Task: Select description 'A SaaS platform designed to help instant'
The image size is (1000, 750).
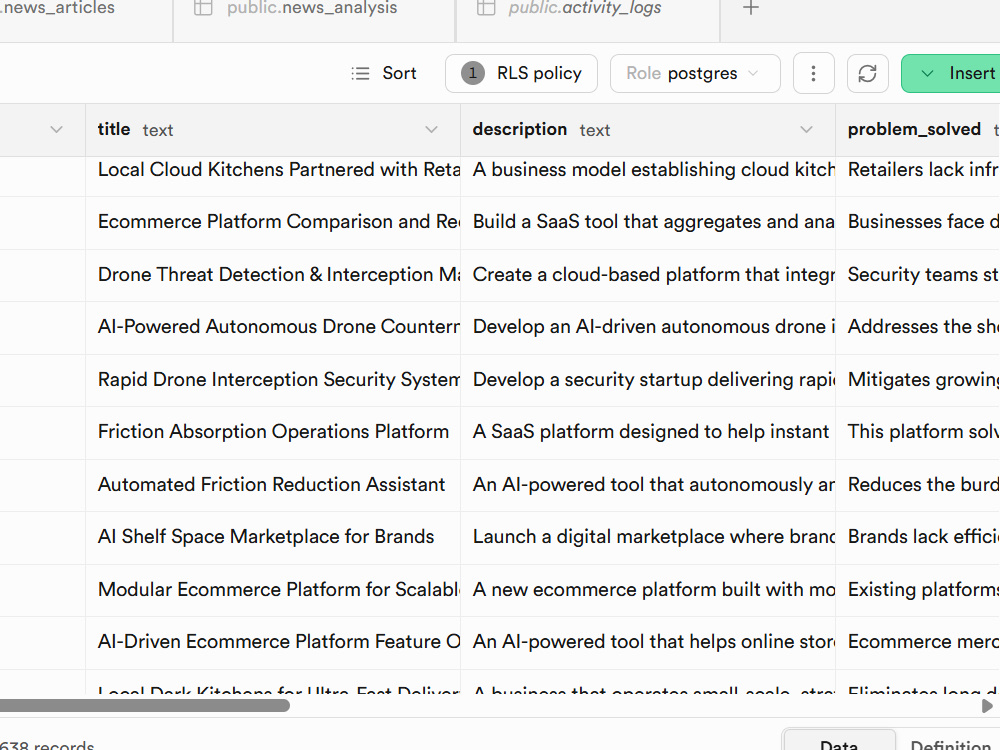Action: (648, 432)
